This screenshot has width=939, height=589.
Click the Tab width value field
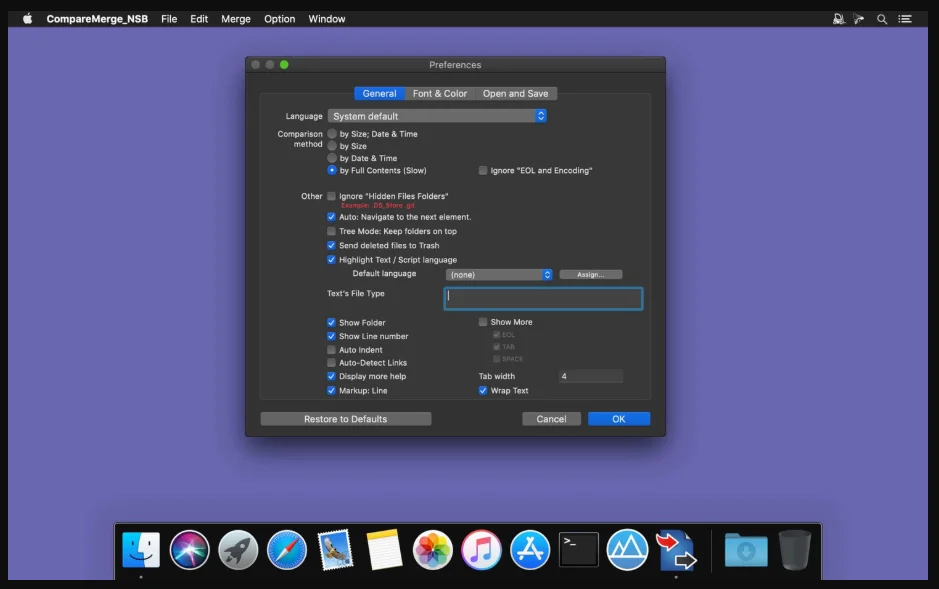point(590,377)
